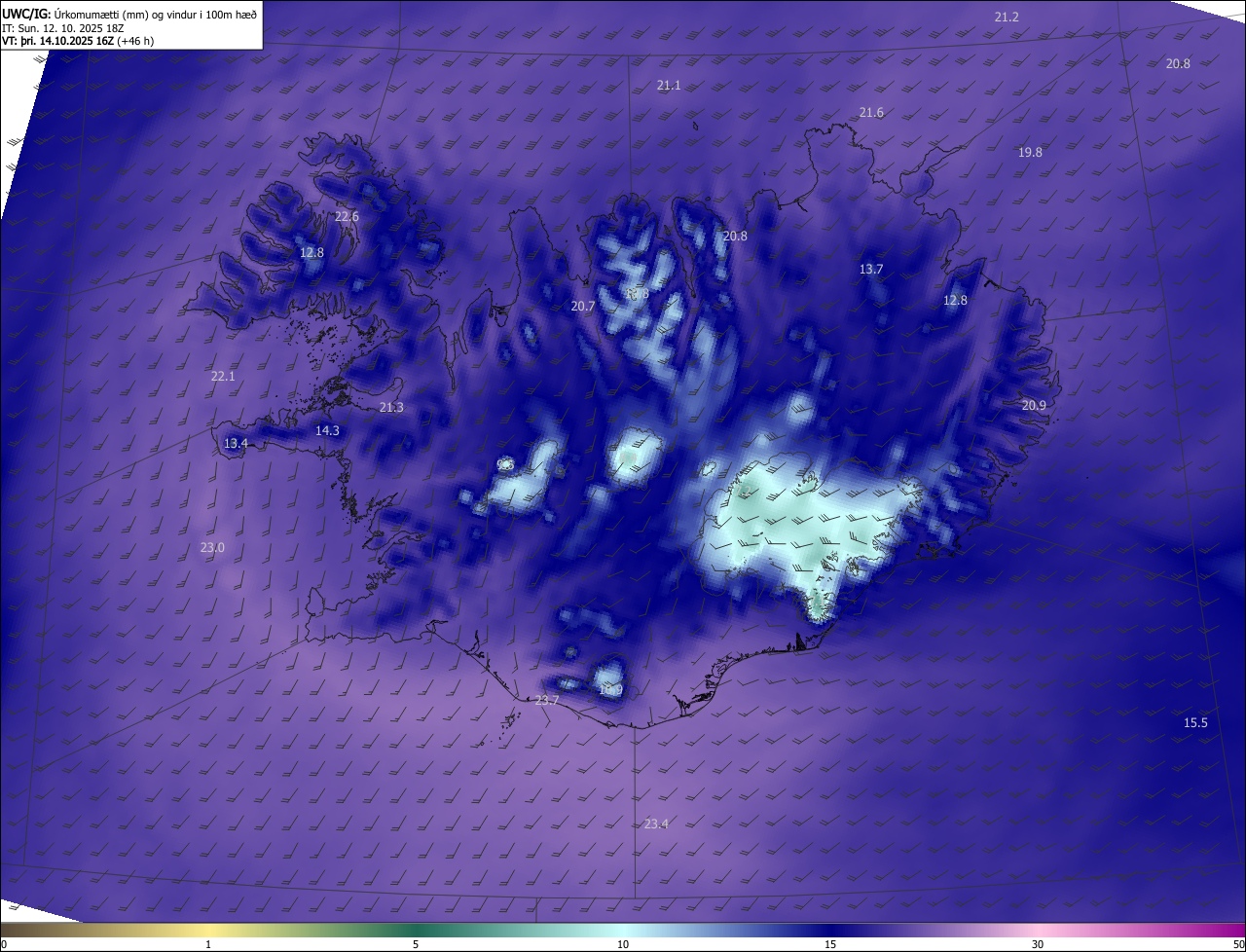Click the 19.8 value on the map
The width and height of the screenshot is (1246, 952).
[x=1030, y=152]
